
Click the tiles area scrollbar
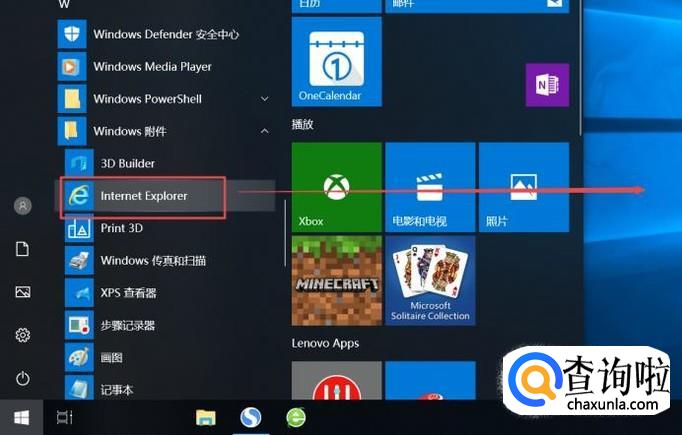point(581,67)
